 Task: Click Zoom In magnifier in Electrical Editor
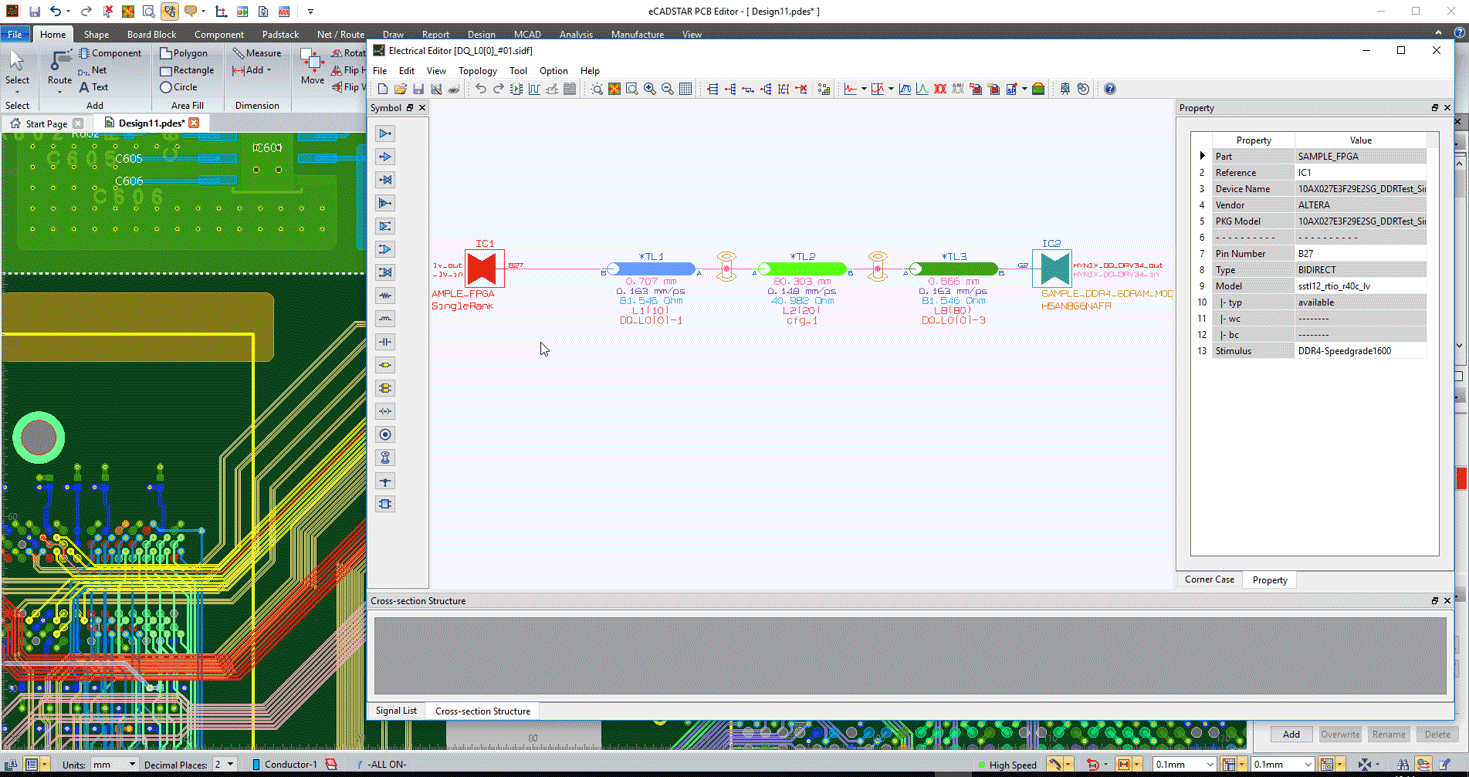coord(649,89)
